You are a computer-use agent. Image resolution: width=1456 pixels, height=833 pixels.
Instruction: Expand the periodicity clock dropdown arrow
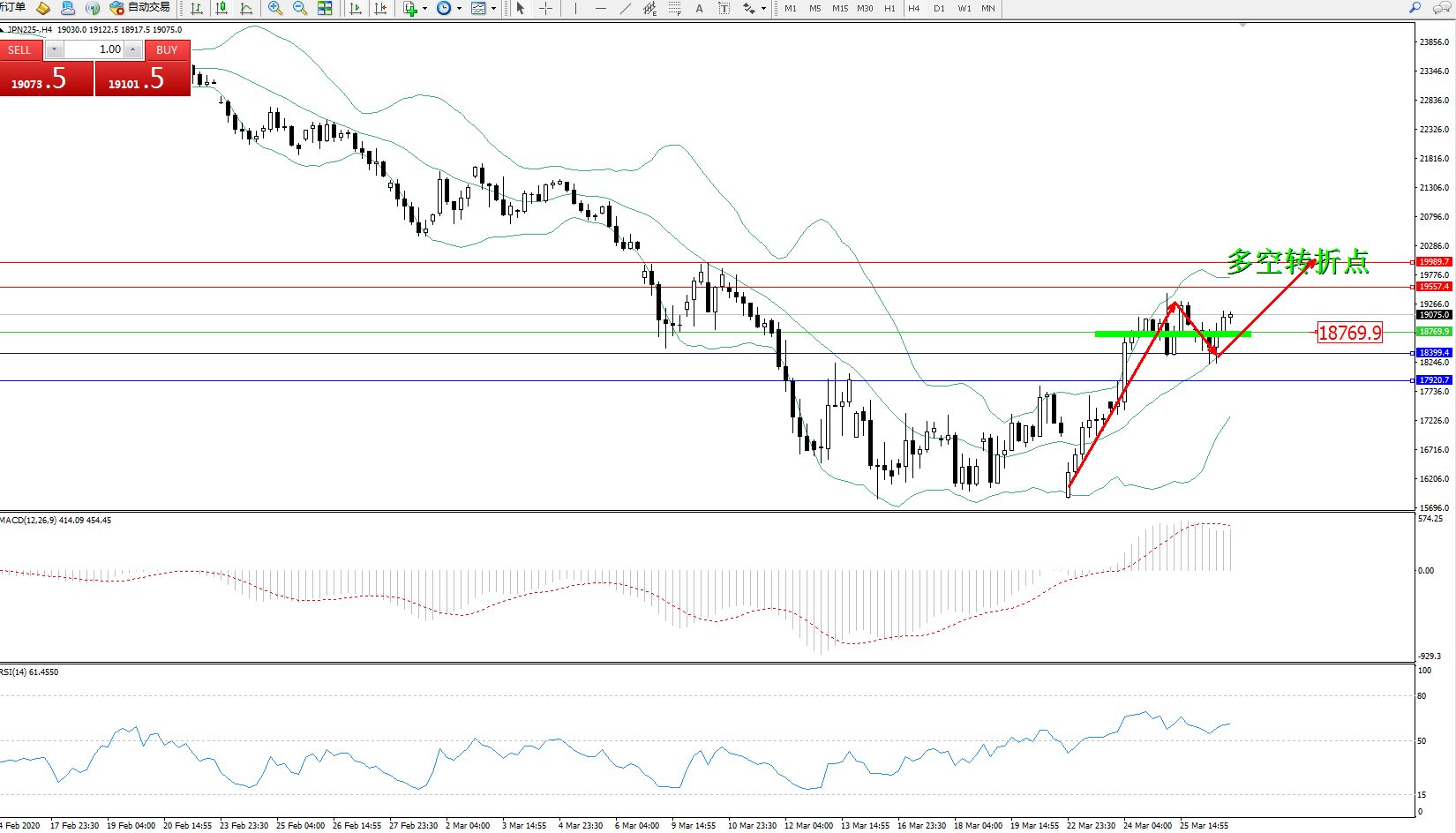point(459,9)
